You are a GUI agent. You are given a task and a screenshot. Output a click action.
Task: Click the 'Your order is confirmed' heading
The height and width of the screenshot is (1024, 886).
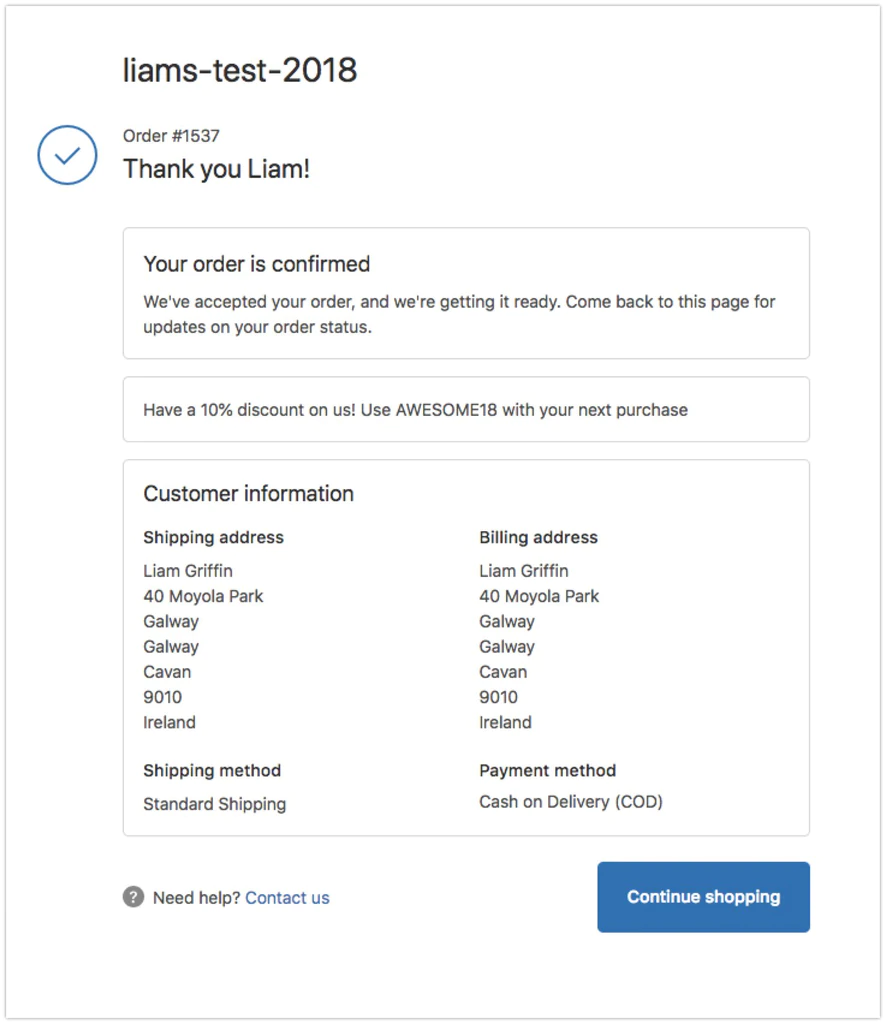tap(257, 264)
